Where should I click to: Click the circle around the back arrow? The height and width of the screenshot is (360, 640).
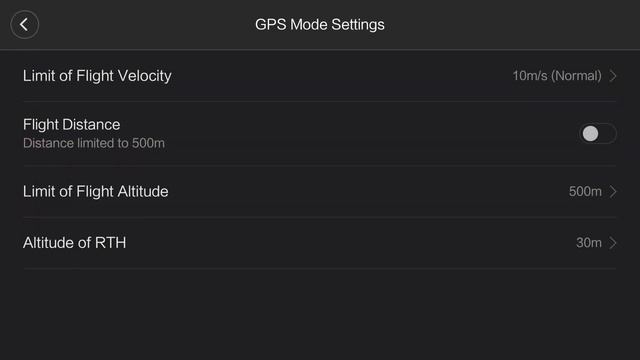coord(24,24)
